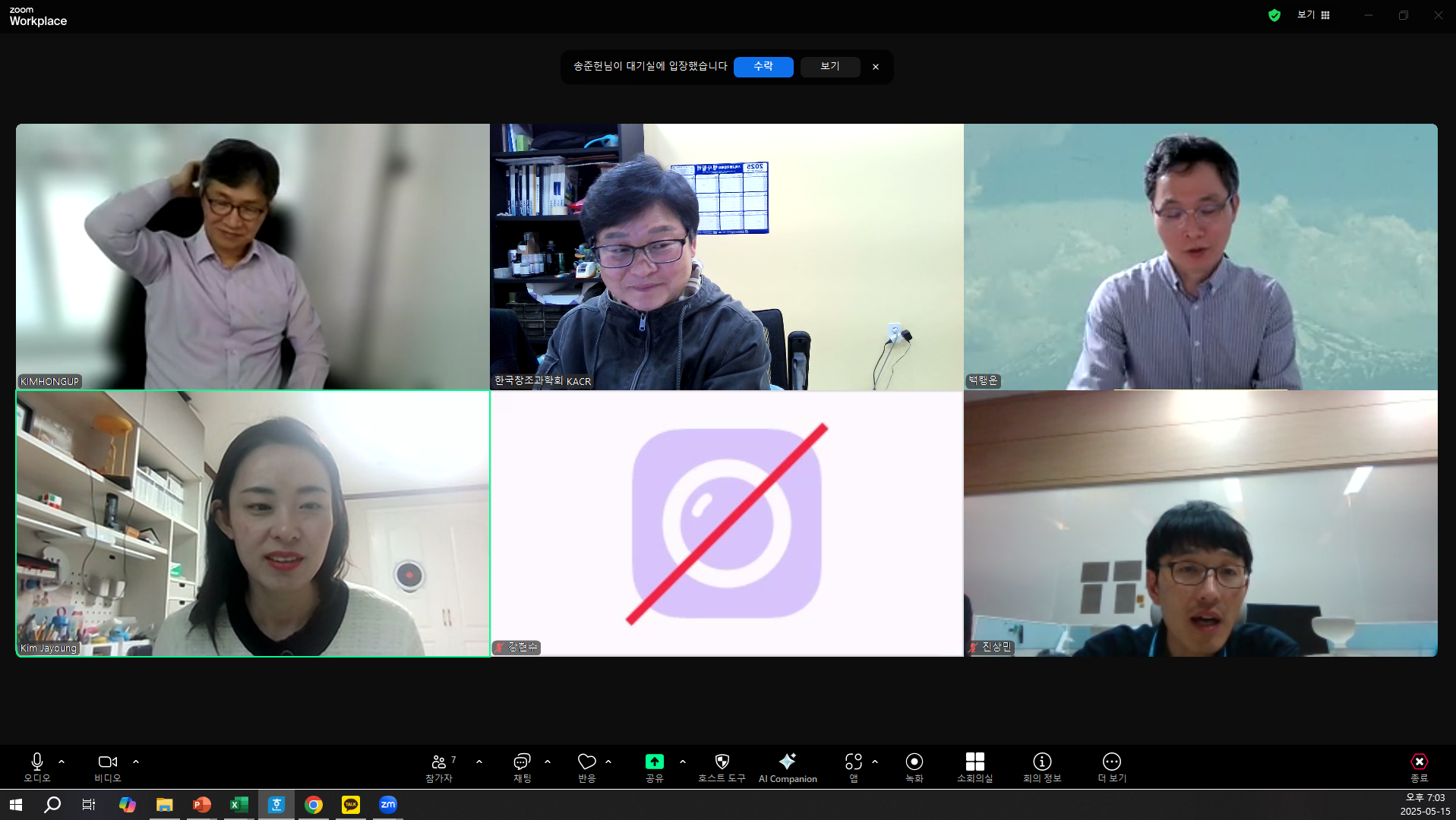Viewport: 1456px width, 820px height.
Task: Switch to Zoom app on taskbar
Action: [388, 805]
